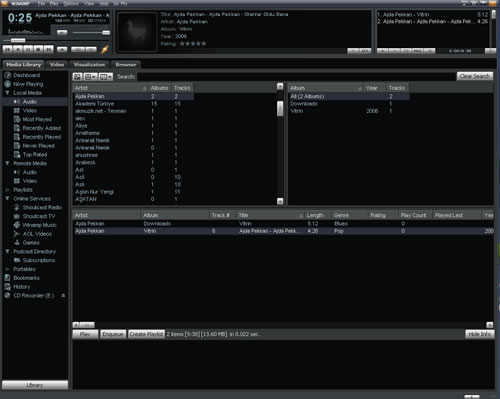
Task: Collapse the Podcast Directory node
Action: pyautogui.click(x=7, y=251)
